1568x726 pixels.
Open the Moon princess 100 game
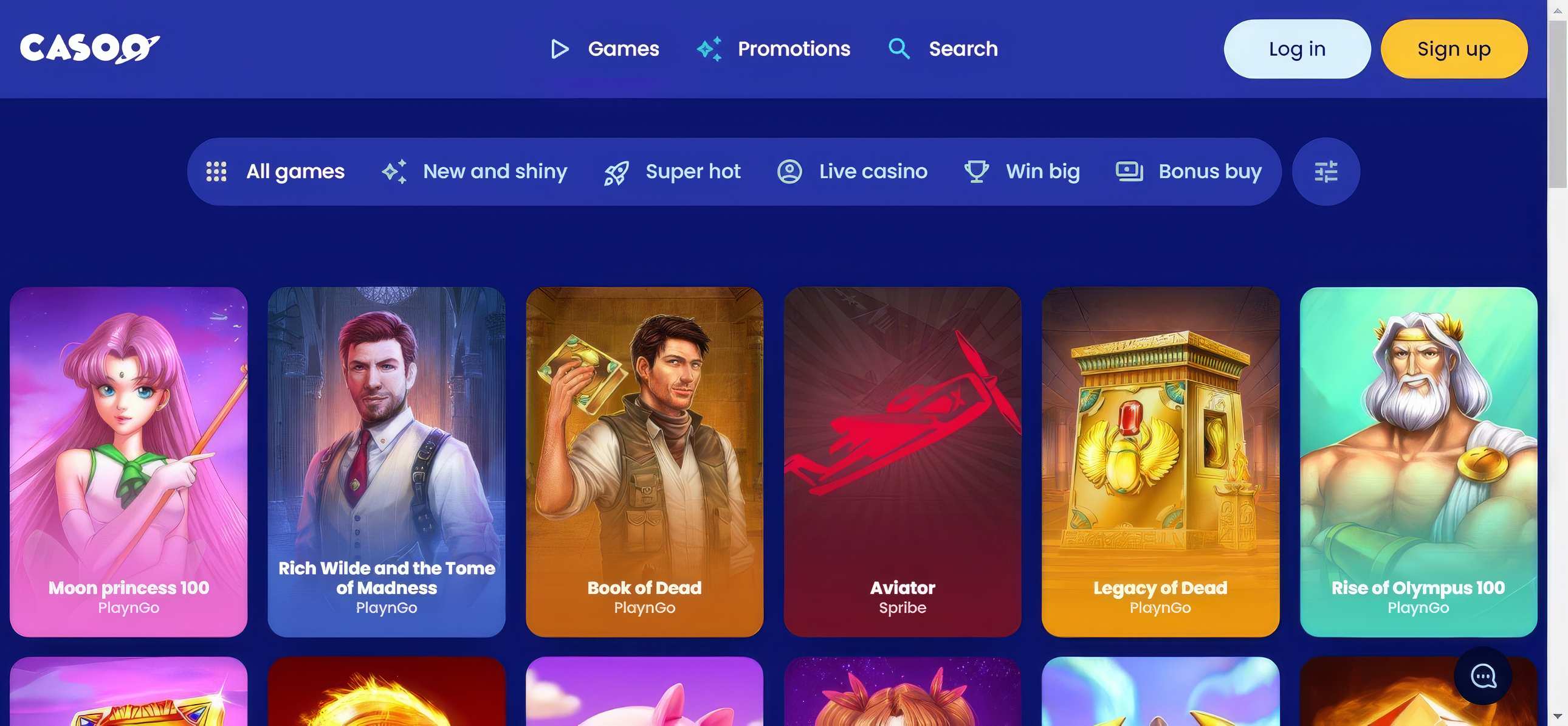click(128, 462)
